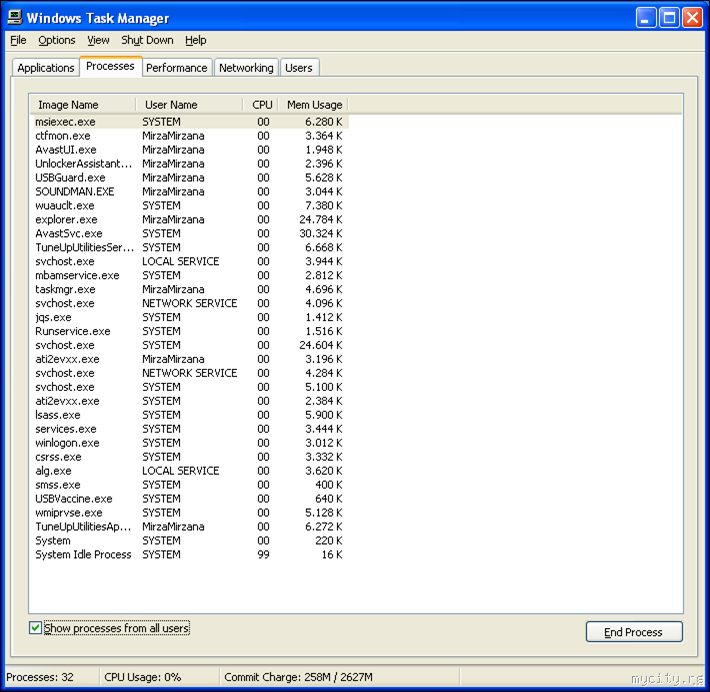Sort processes by CPU column header

pyautogui.click(x=260, y=105)
